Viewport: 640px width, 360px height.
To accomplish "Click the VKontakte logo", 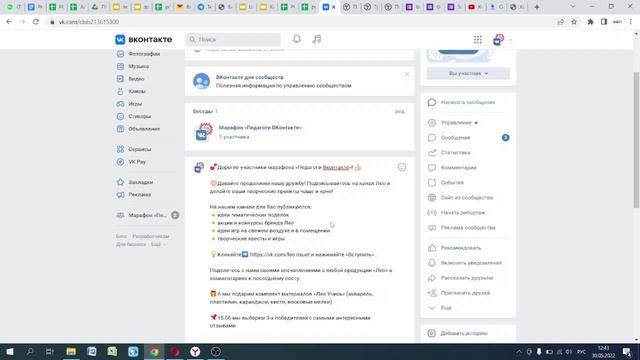I will pyautogui.click(x=144, y=40).
